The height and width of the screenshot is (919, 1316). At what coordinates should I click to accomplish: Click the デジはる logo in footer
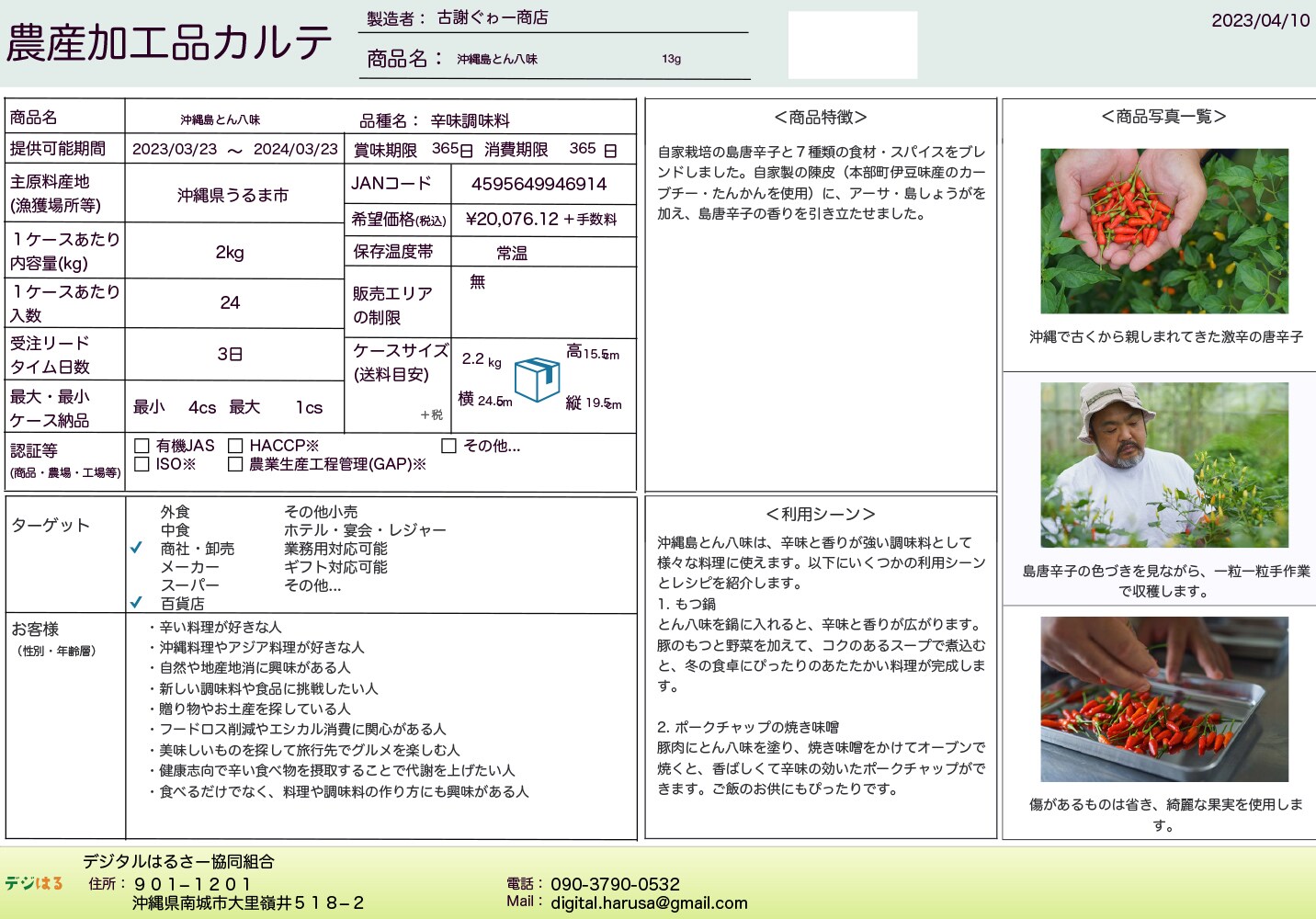34,883
